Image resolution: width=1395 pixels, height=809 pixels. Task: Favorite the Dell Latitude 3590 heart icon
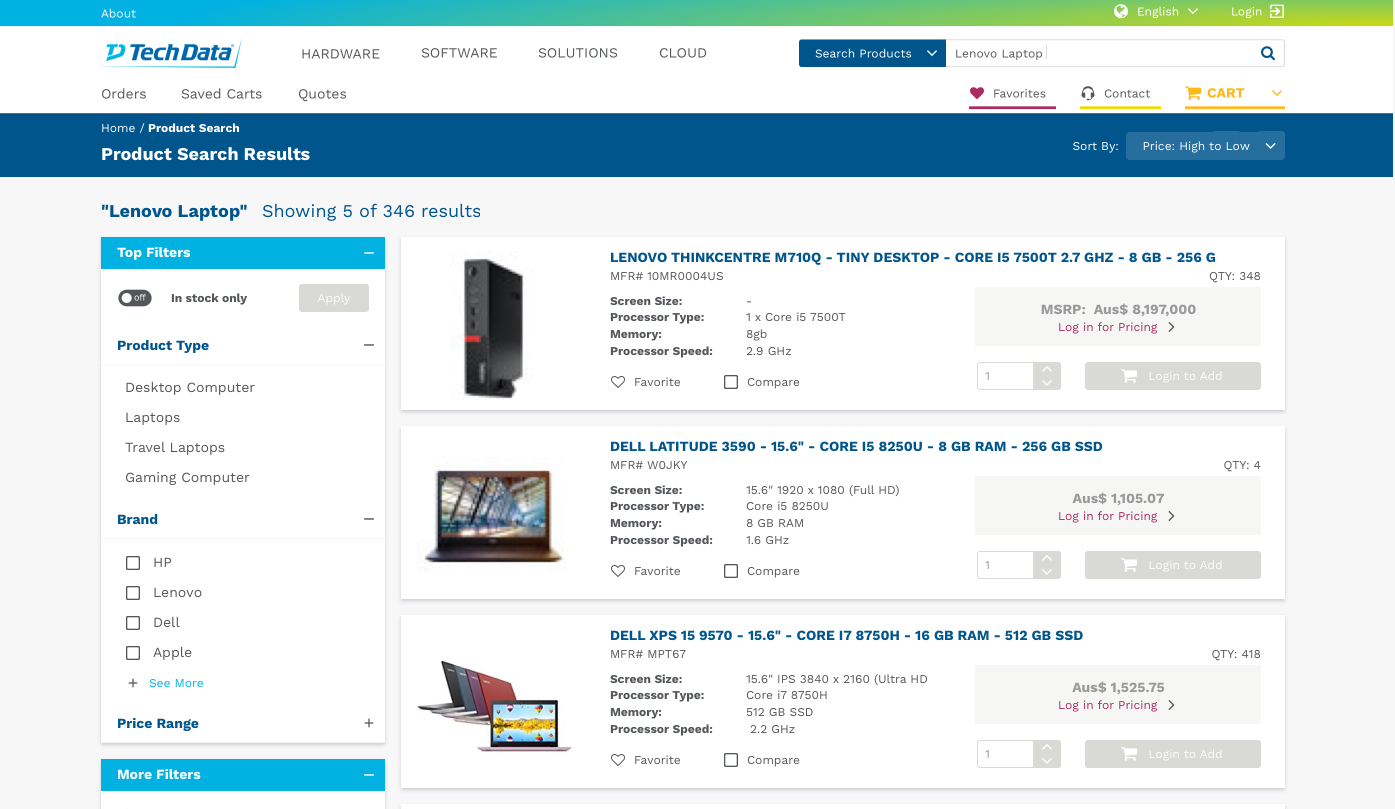pos(618,571)
